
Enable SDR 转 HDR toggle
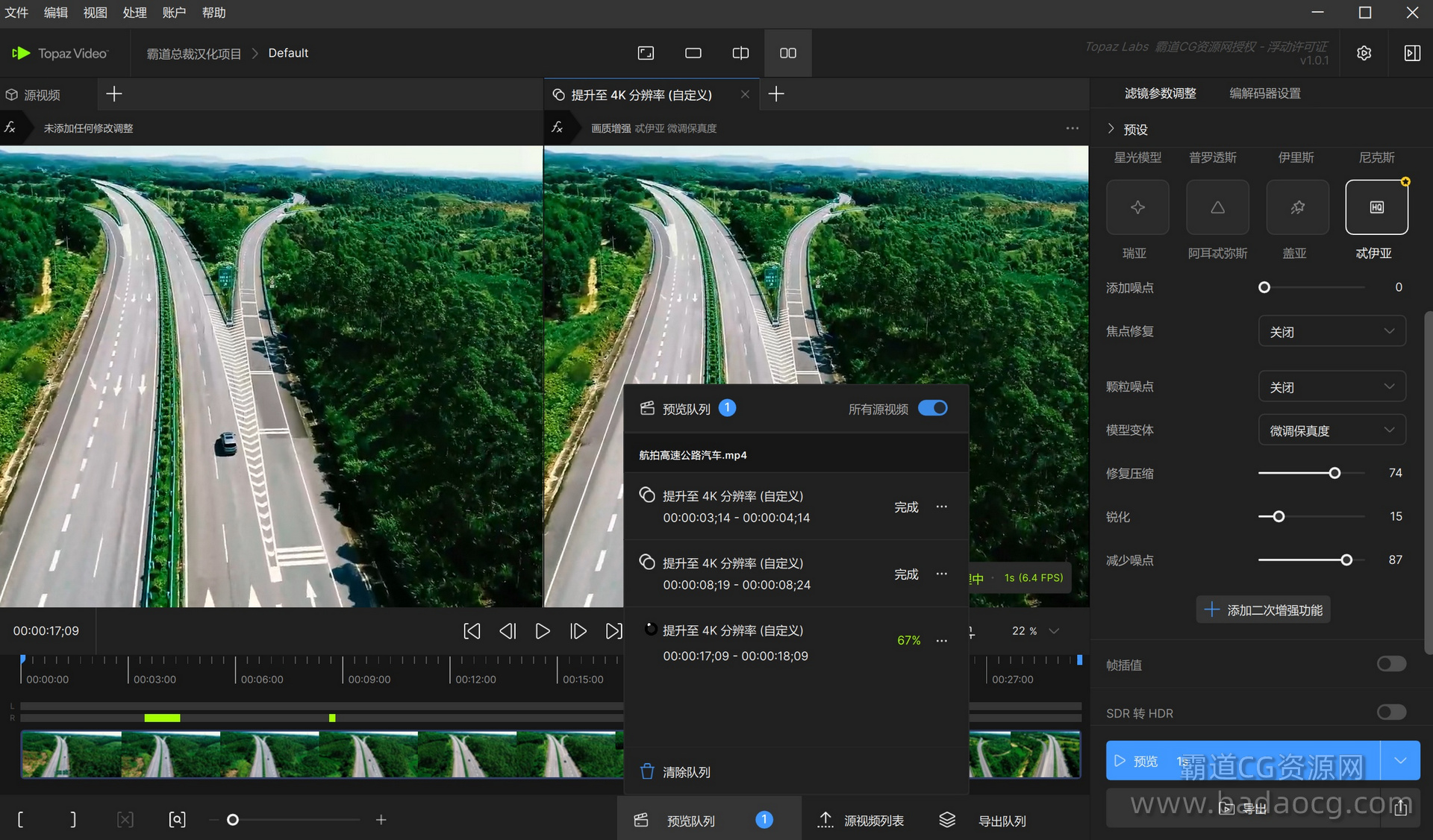click(x=1391, y=712)
